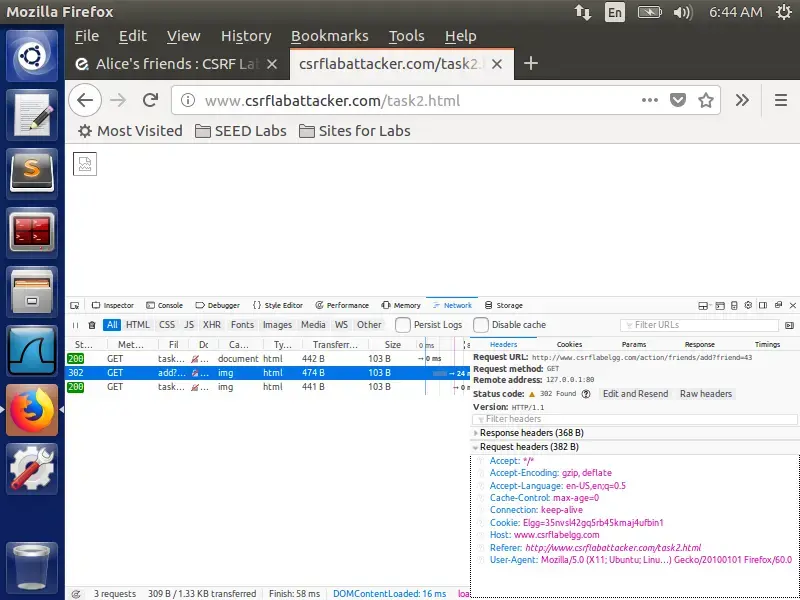Save page to Pocket
The image size is (800, 600).
click(x=678, y=101)
